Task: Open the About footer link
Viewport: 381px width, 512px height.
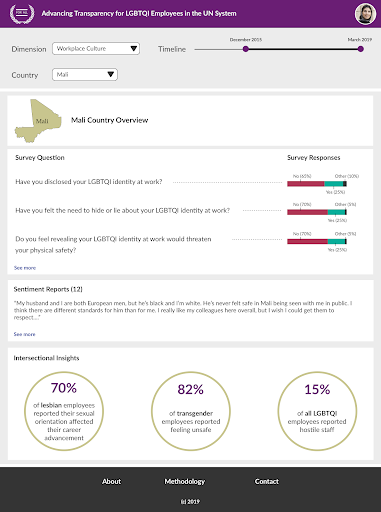Action: tap(111, 481)
